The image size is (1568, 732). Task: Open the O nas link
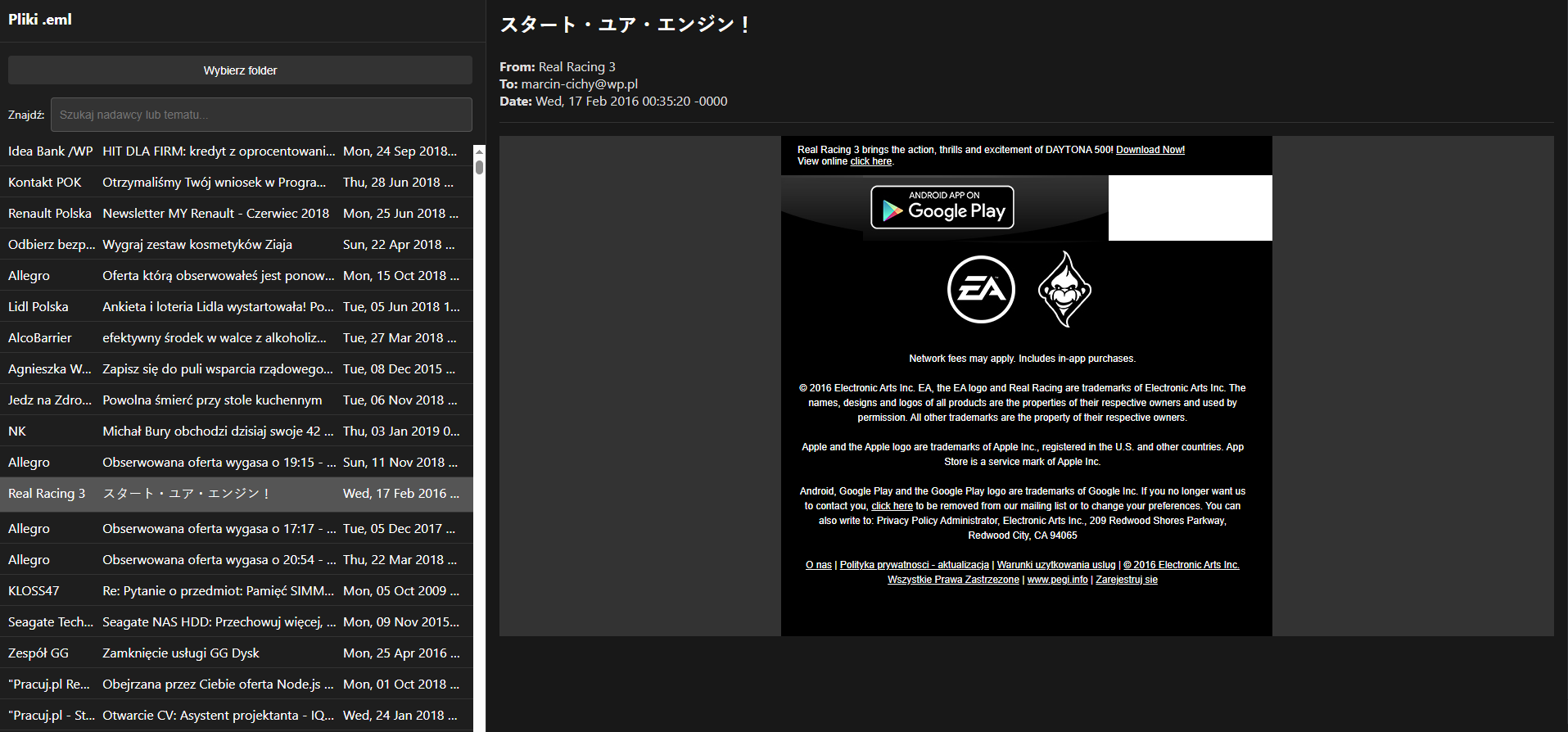pyautogui.click(x=818, y=565)
